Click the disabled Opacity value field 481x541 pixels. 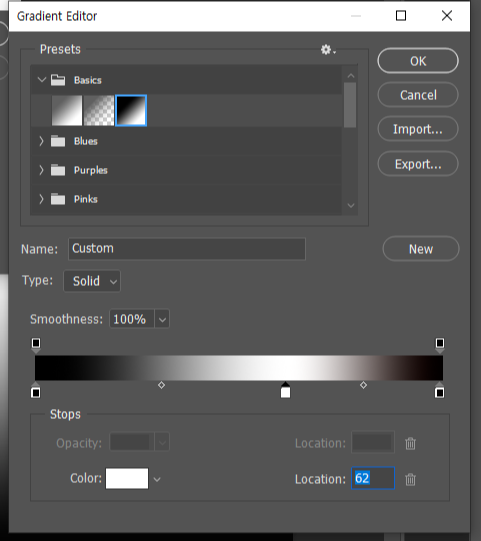[132, 442]
